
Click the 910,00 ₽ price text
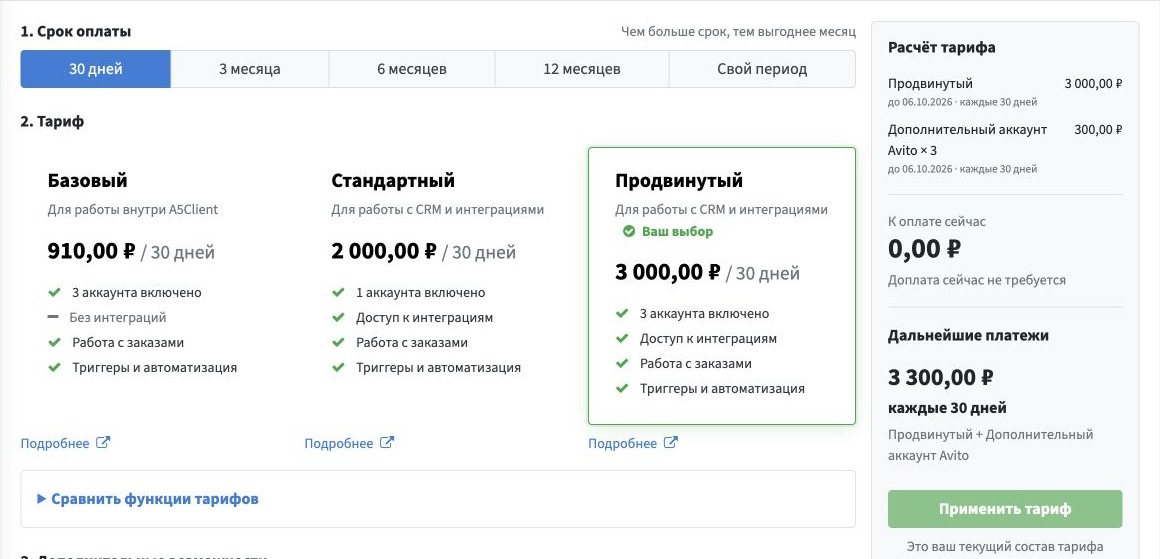pos(92,251)
